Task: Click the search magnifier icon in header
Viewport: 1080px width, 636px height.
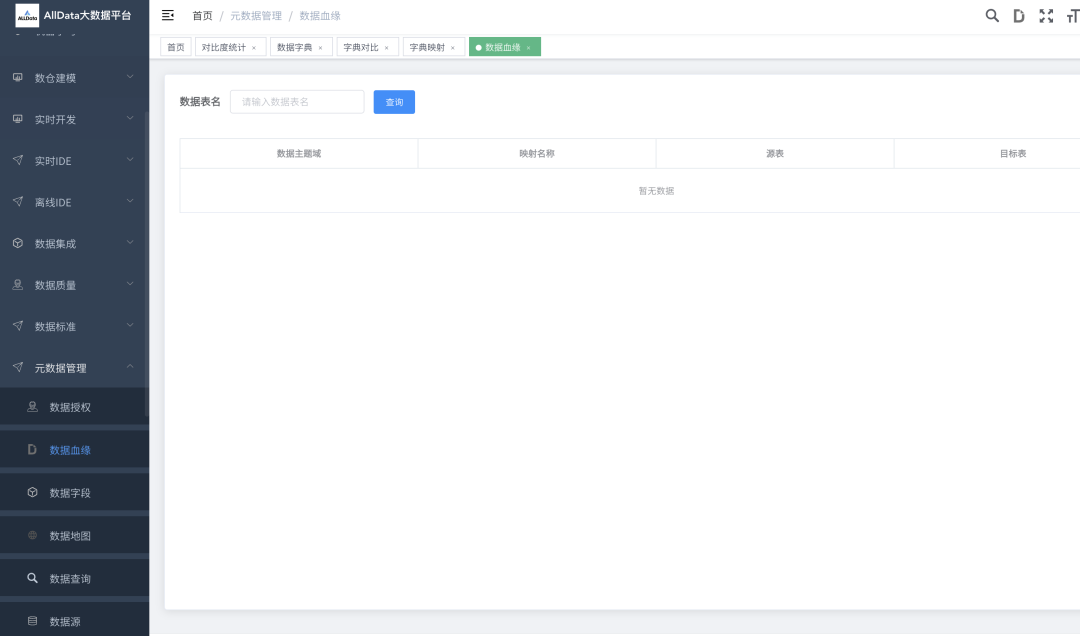Action: tap(992, 16)
